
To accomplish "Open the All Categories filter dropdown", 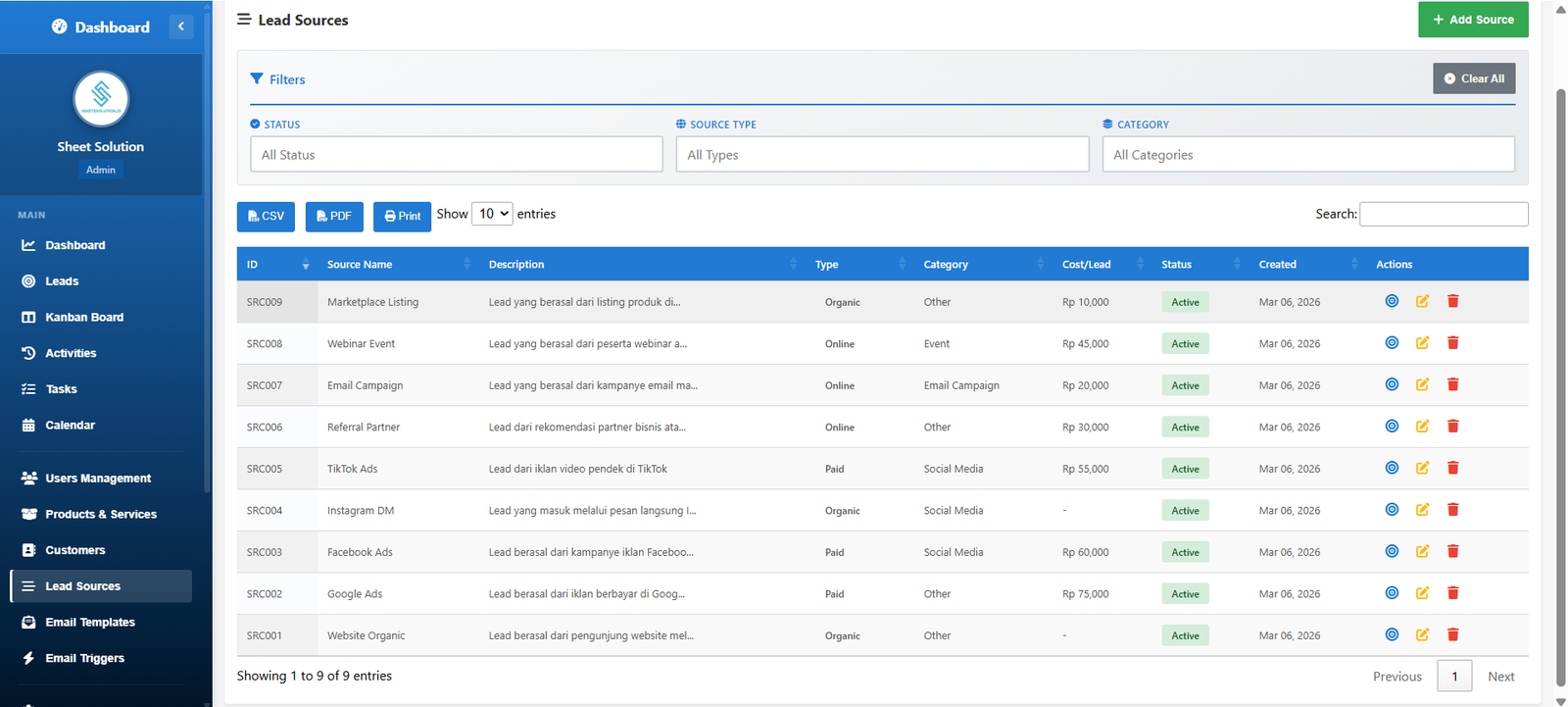I will [x=1308, y=154].
